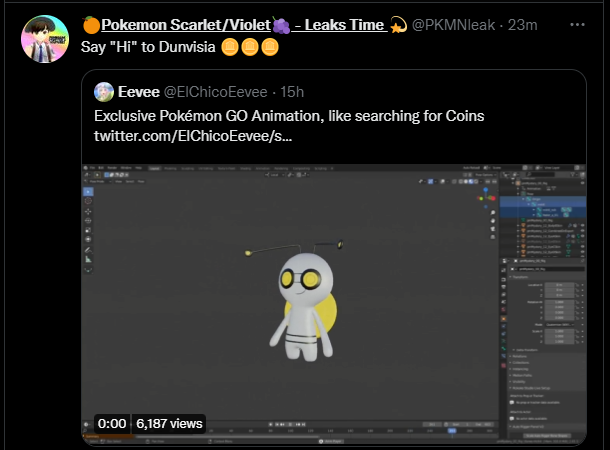
Task: Switch to material preview shading
Action: coord(471,181)
